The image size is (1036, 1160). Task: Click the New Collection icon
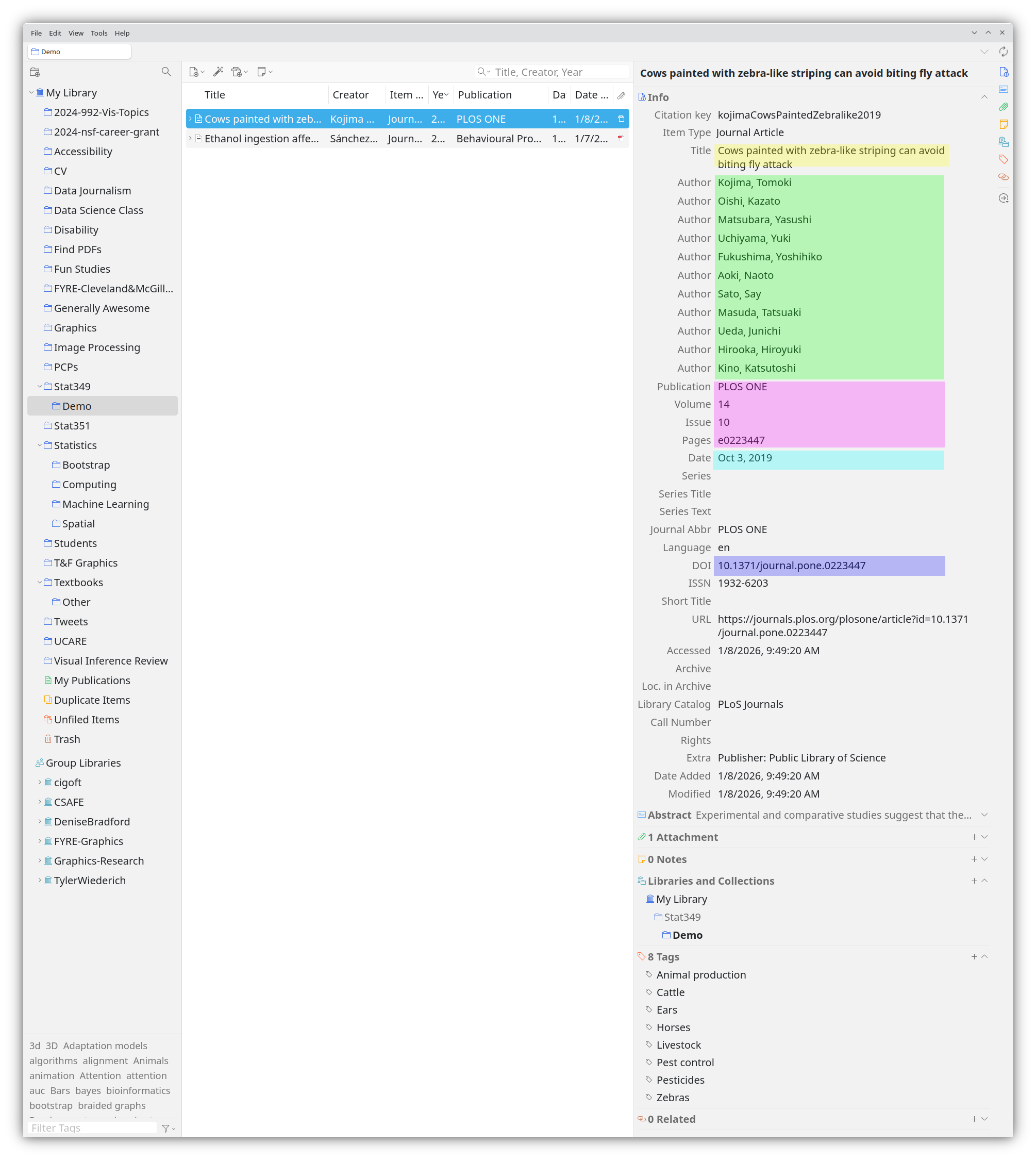tap(35, 72)
